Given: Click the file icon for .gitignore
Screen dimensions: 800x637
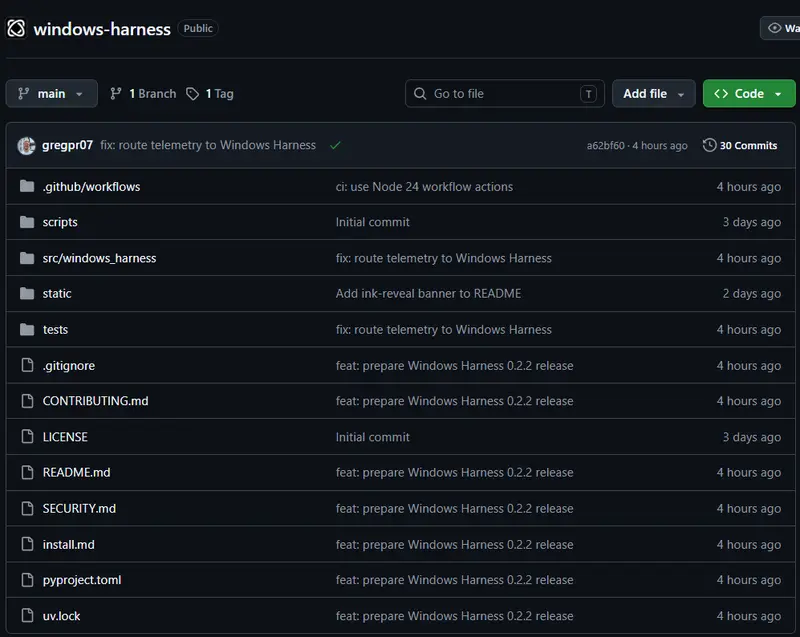Looking at the screenshot, I should click(27, 365).
